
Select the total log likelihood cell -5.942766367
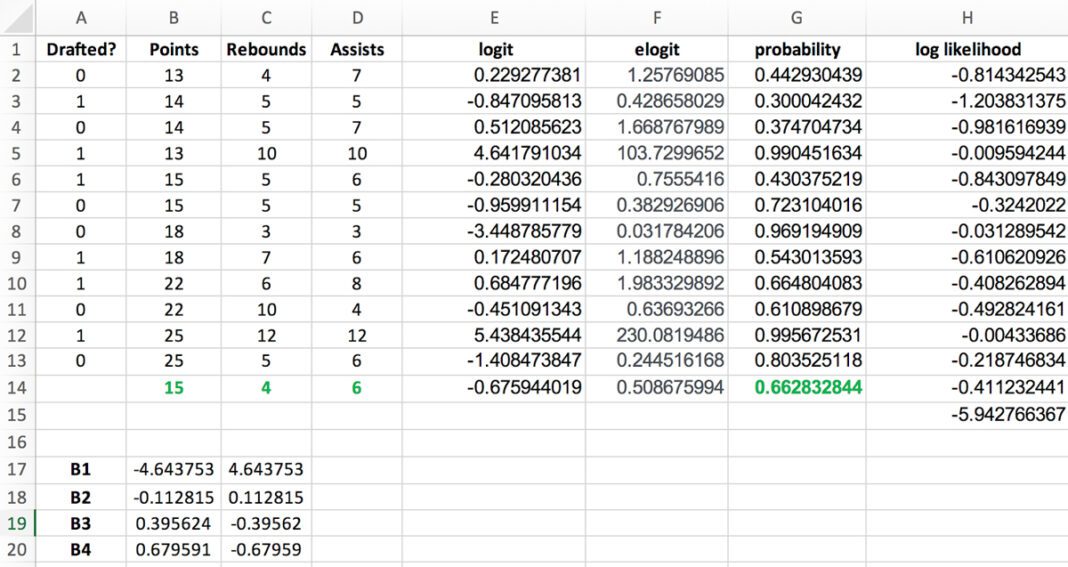(967, 414)
